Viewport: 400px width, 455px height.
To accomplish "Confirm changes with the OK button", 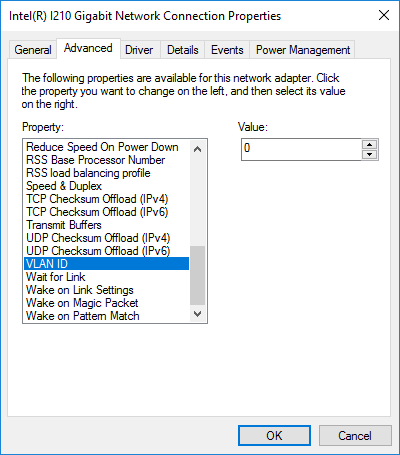I will pyautogui.click(x=274, y=435).
